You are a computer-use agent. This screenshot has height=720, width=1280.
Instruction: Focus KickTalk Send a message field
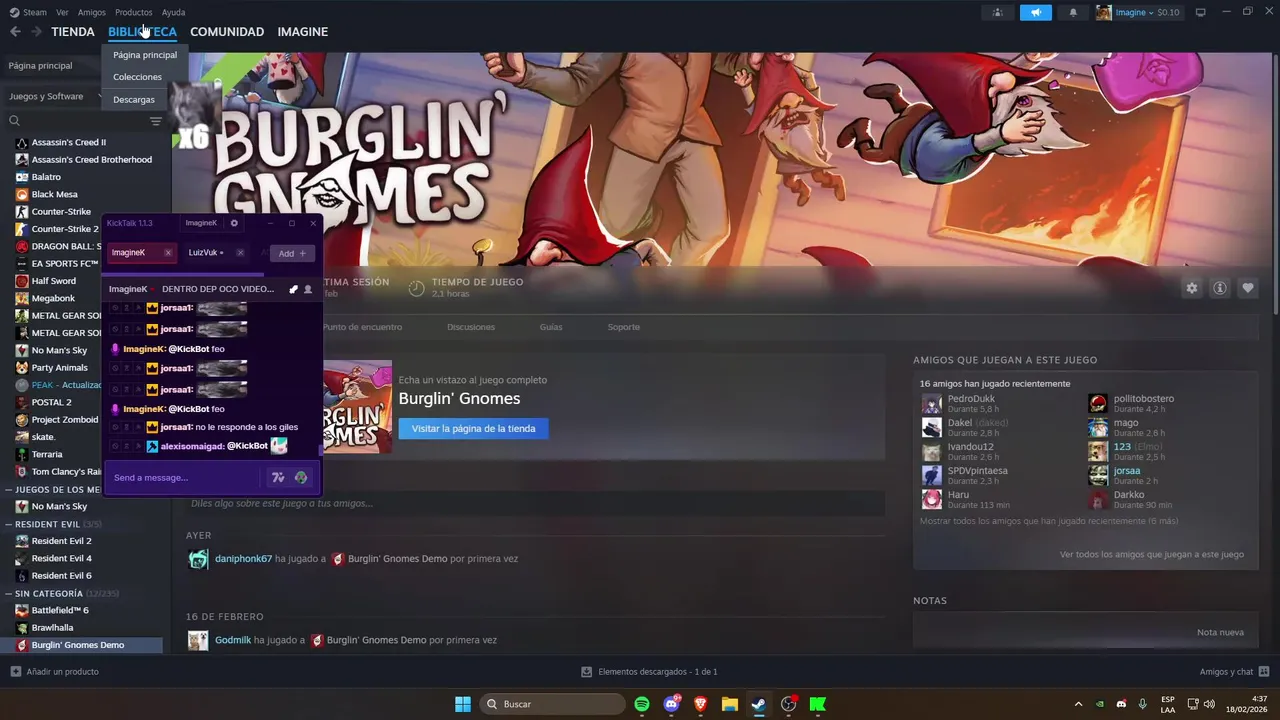[185, 478]
